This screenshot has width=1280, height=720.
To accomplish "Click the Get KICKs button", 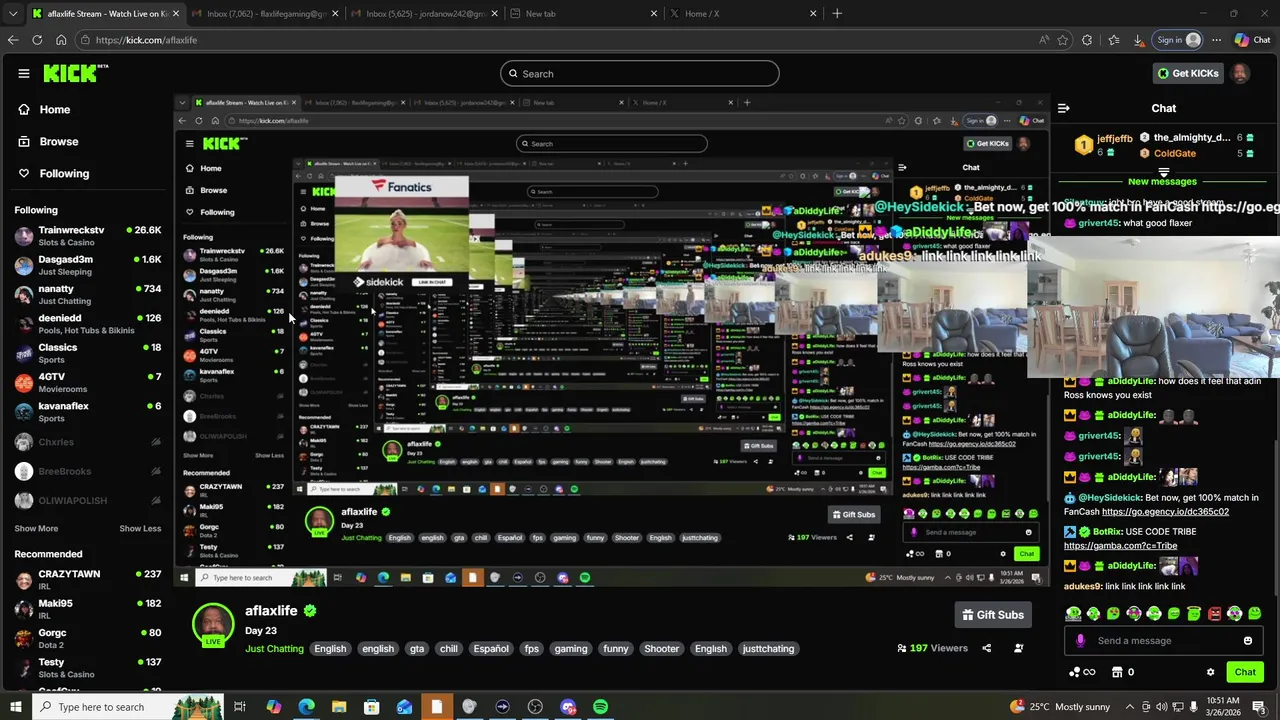I will (x=1187, y=73).
